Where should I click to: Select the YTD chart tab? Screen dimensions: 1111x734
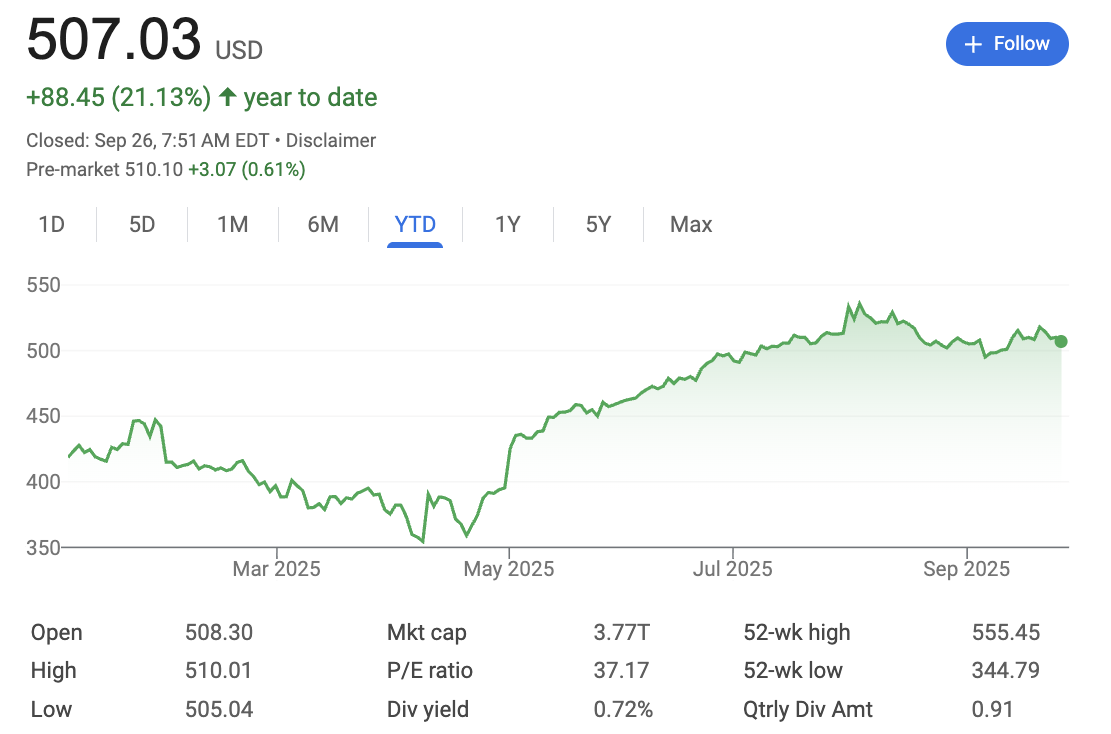point(413,224)
